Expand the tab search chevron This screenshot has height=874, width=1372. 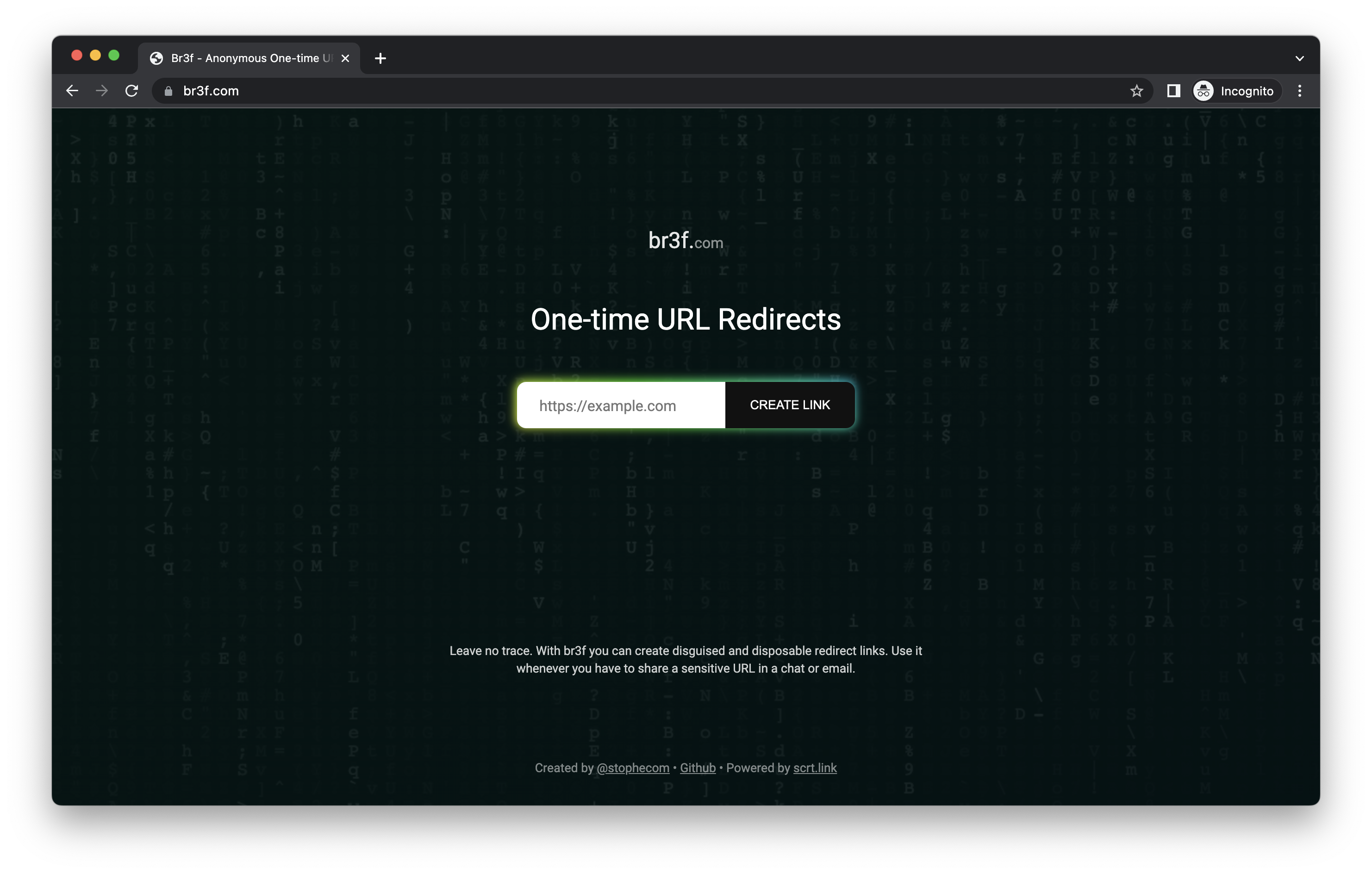pyautogui.click(x=1300, y=58)
